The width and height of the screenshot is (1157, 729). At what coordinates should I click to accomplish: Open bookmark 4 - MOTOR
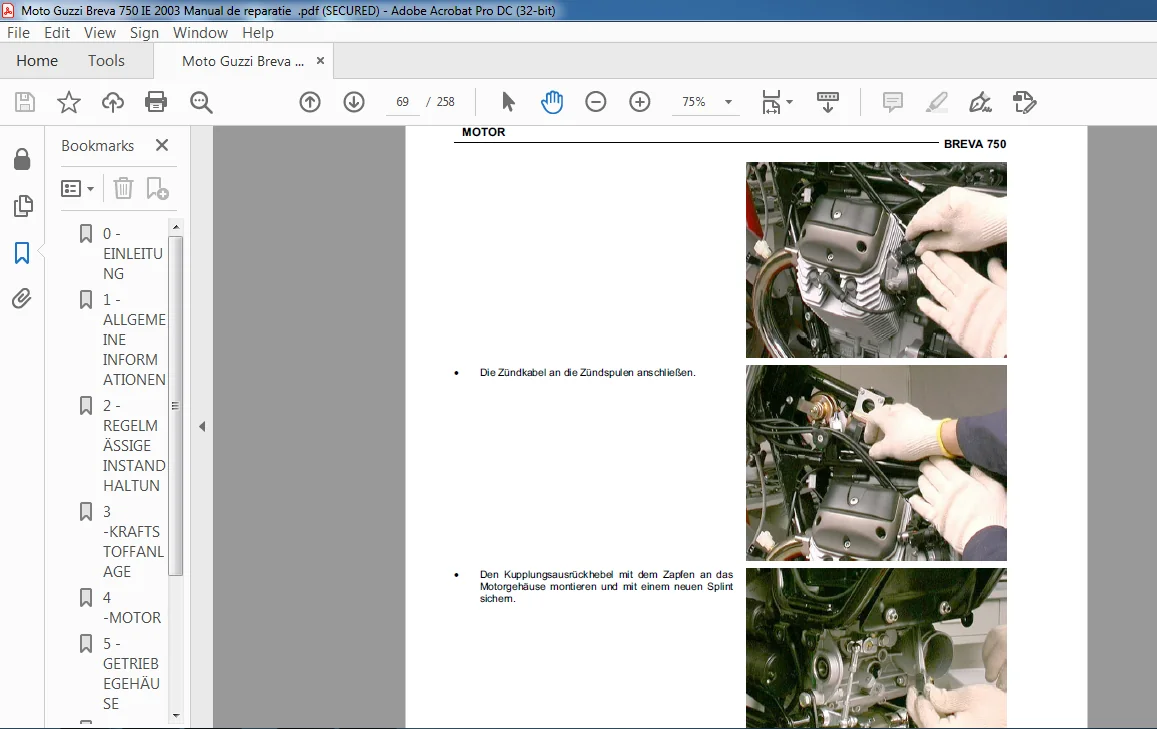(x=131, y=607)
